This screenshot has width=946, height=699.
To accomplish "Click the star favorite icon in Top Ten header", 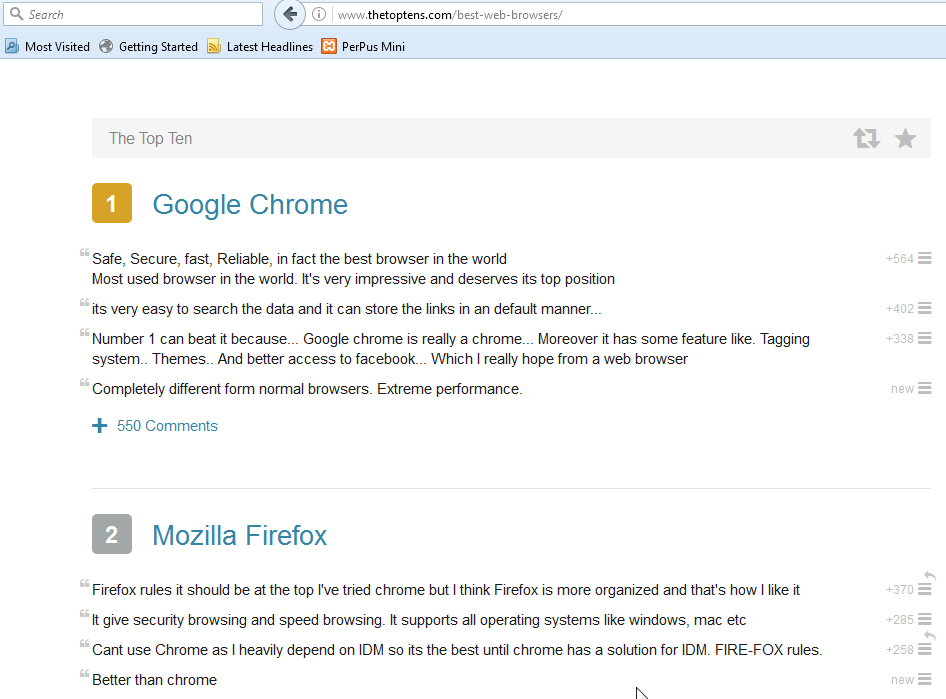I will pos(906,138).
